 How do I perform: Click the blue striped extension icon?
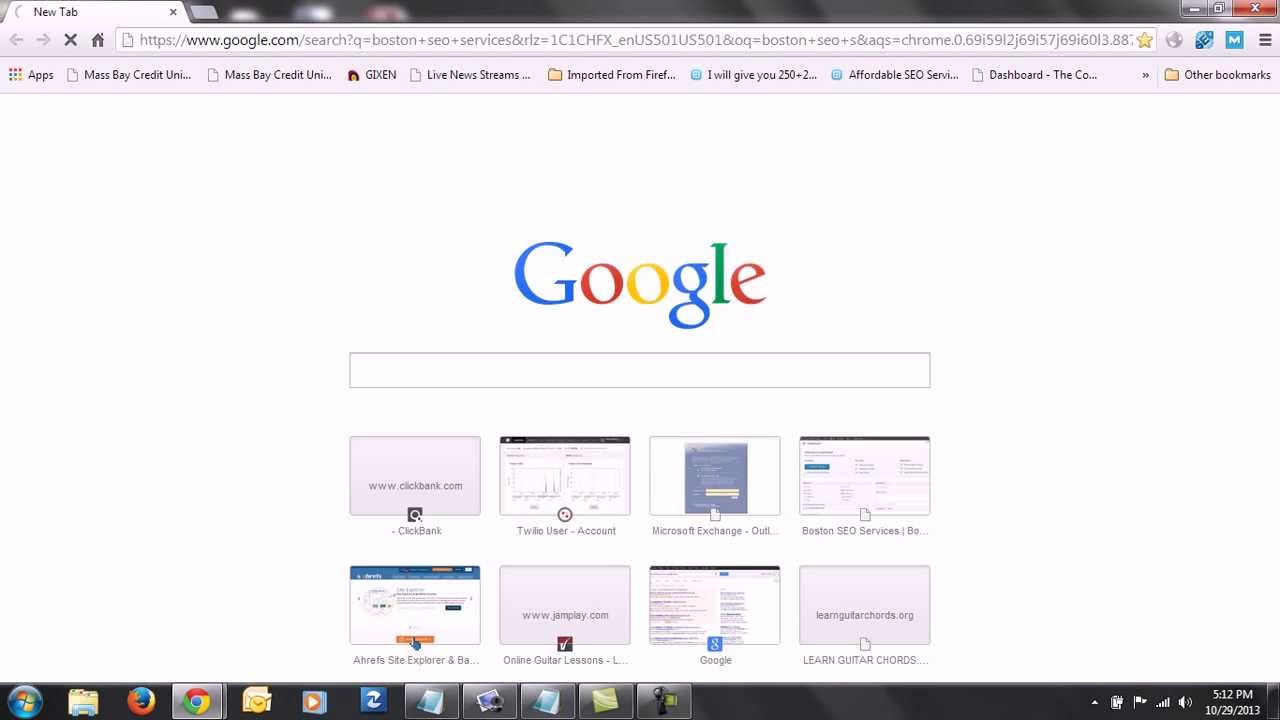(x=1204, y=40)
